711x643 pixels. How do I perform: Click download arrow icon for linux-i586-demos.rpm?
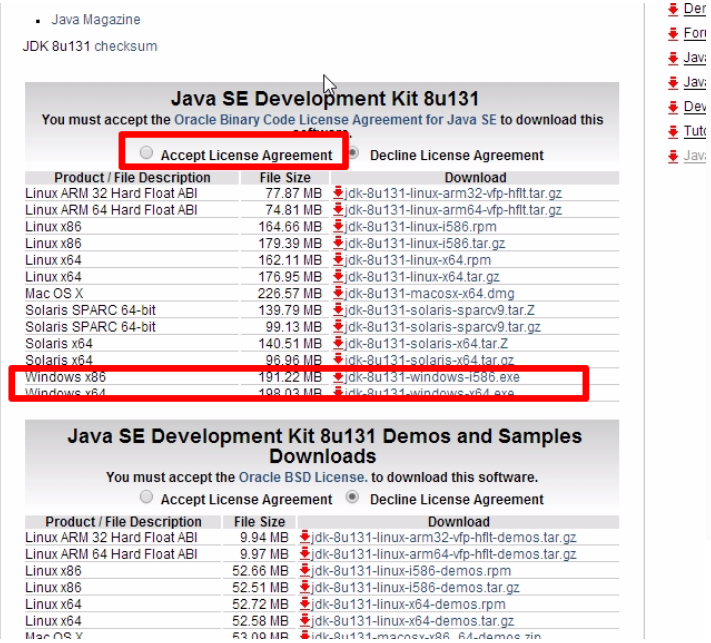pos(305,570)
